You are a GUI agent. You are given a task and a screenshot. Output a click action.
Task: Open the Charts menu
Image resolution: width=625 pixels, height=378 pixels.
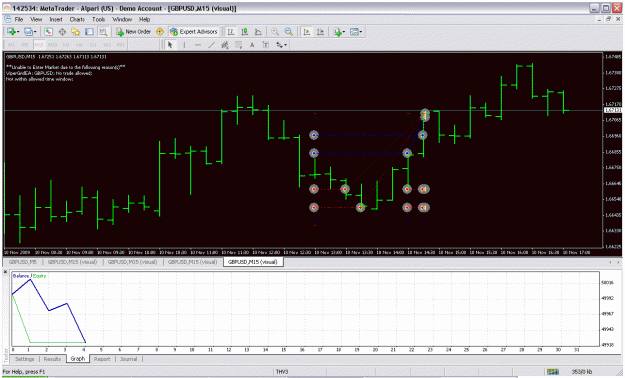77,19
